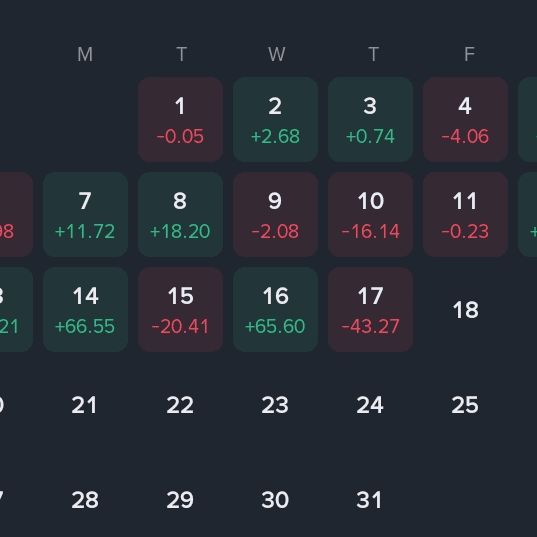537x537 pixels.
Task: Open day 15 with -20.41
Action: coord(180,310)
